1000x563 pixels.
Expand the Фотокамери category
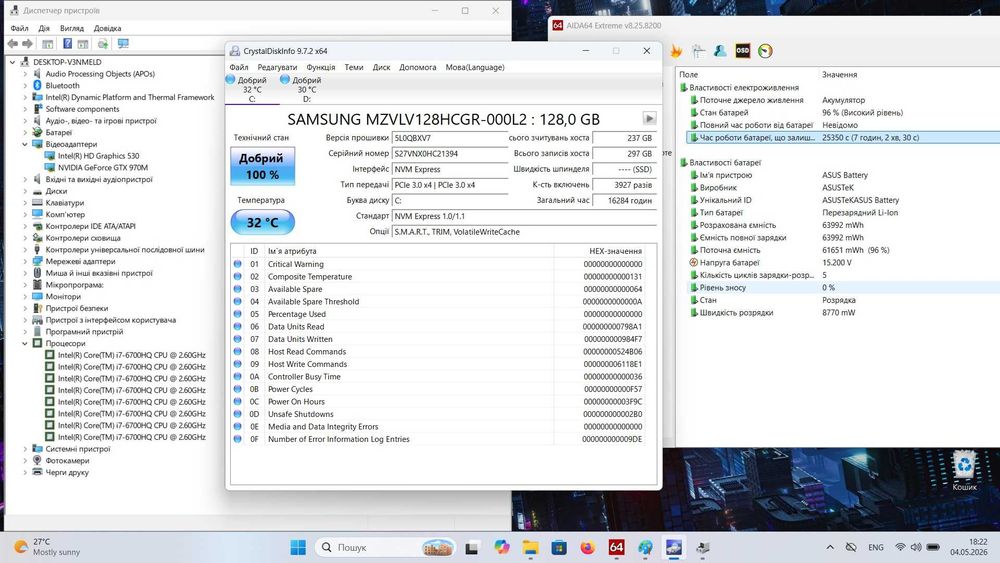(25, 460)
